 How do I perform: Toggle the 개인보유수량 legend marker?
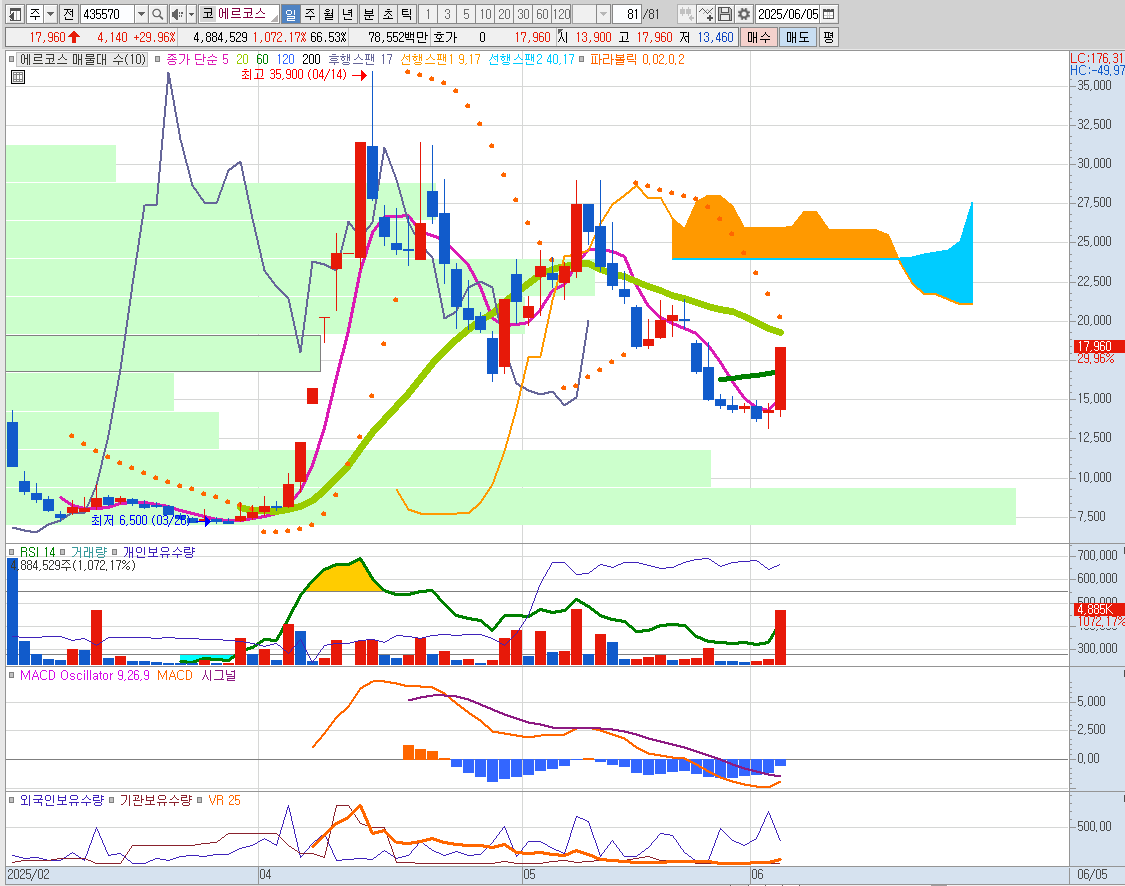point(114,552)
